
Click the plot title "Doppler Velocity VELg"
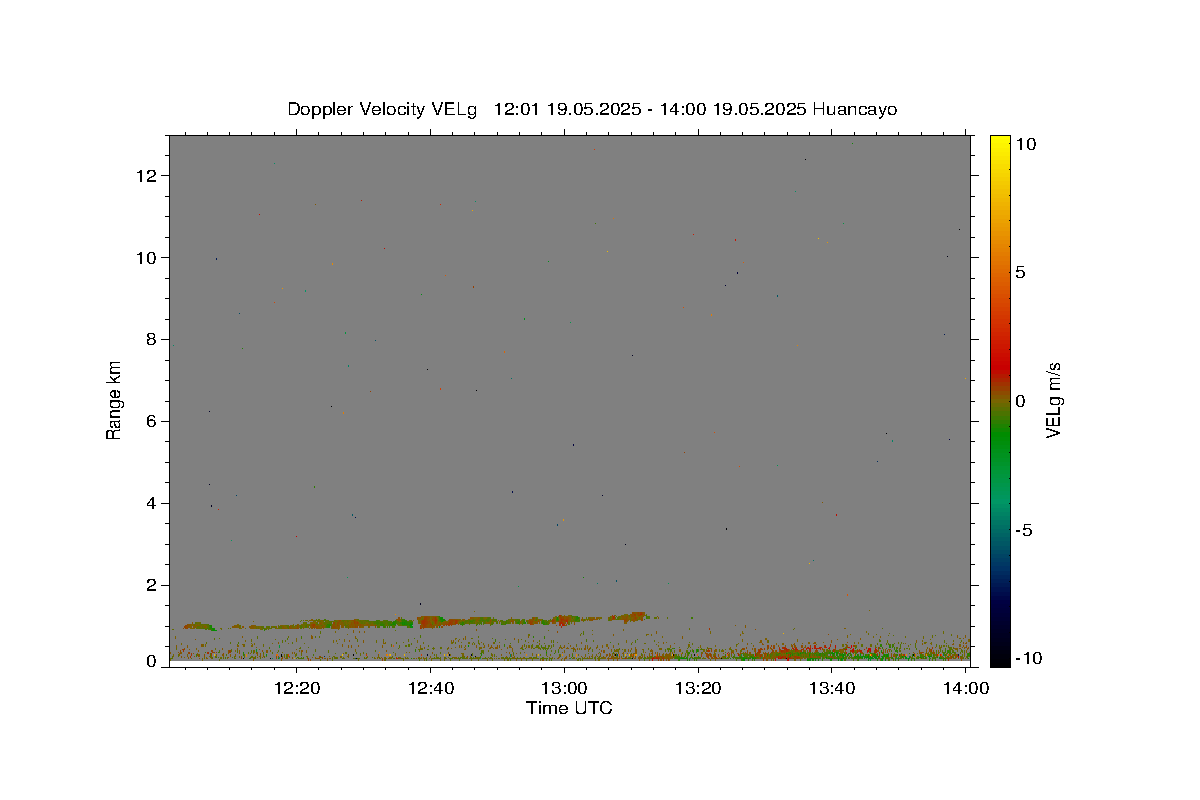pyautogui.click(x=383, y=109)
